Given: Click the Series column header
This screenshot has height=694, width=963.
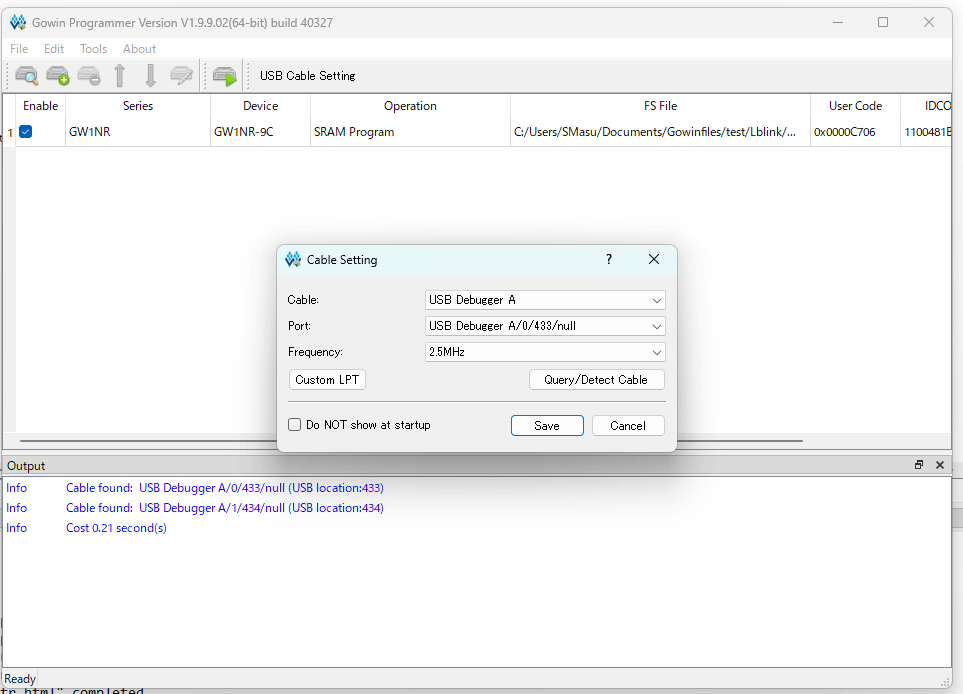Looking at the screenshot, I should tap(138, 106).
